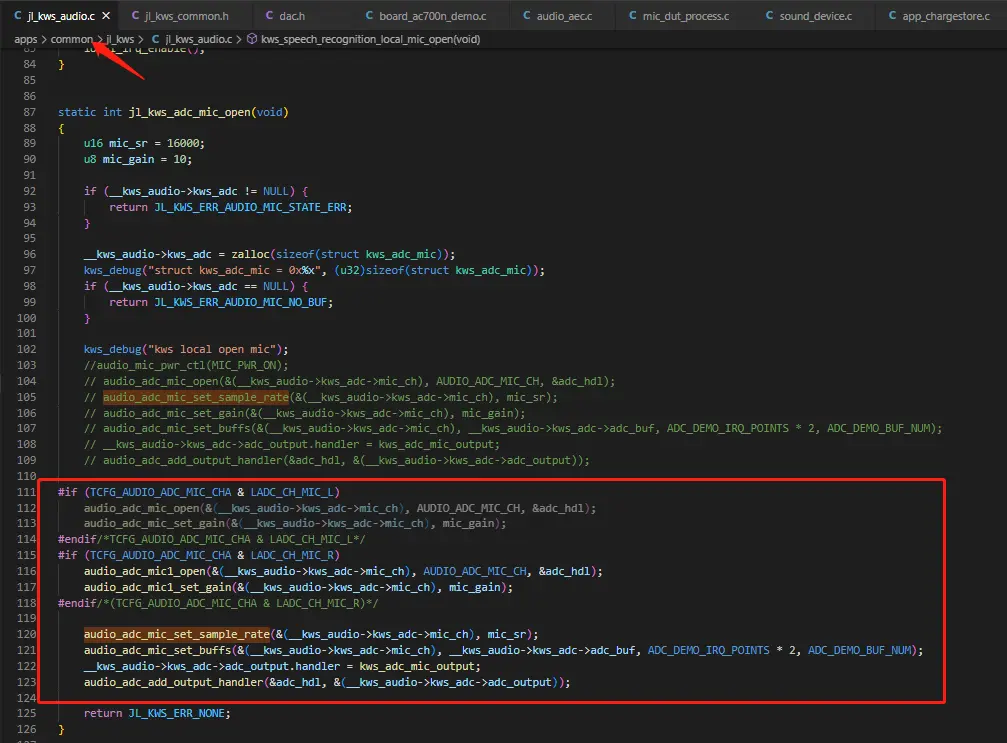Screen dimensions: 1007x743
Task: Click line number 111 in the gutter
Action: tap(26, 492)
